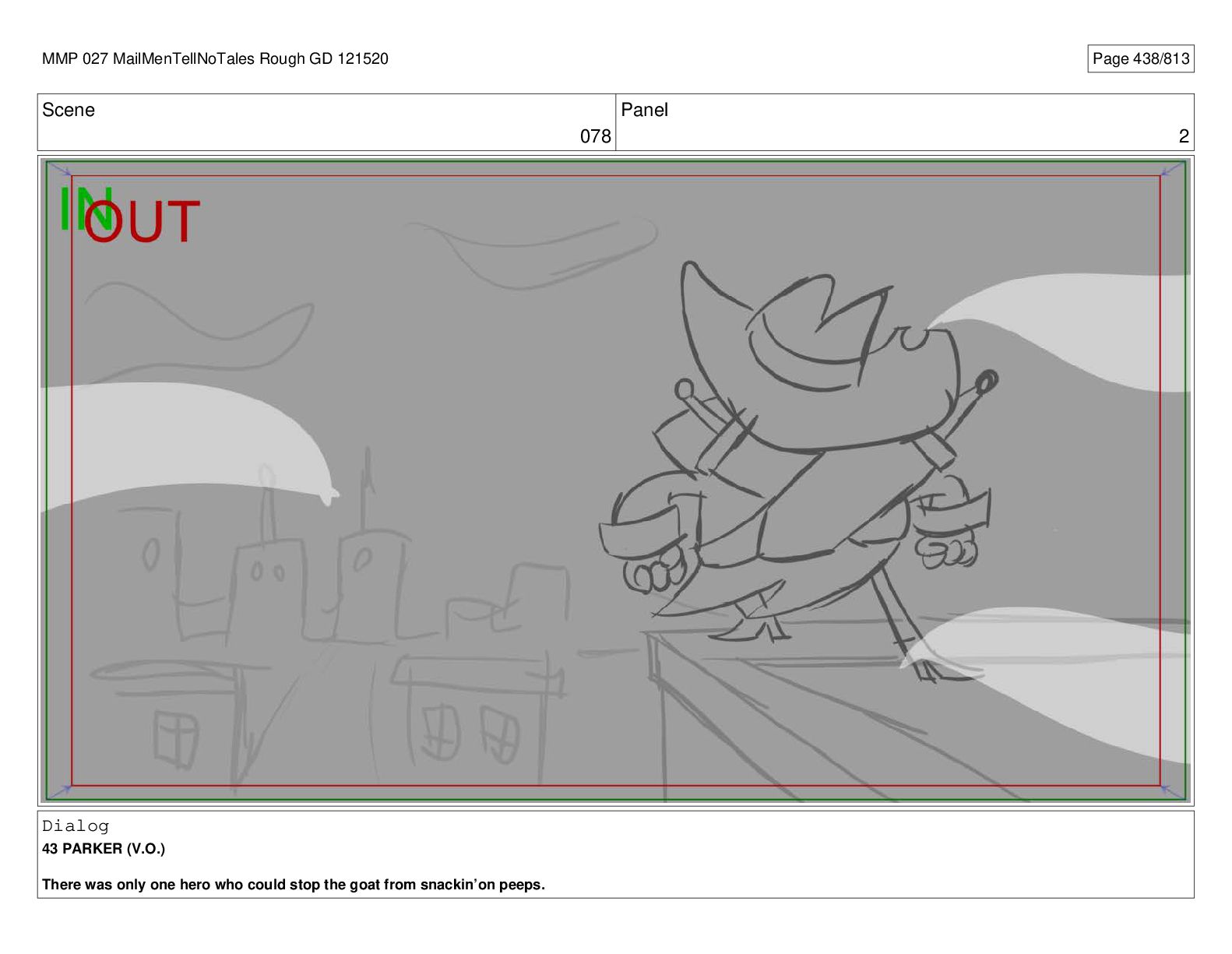Select the Scene label
This screenshot has height=954, width=1232.
tap(69, 110)
